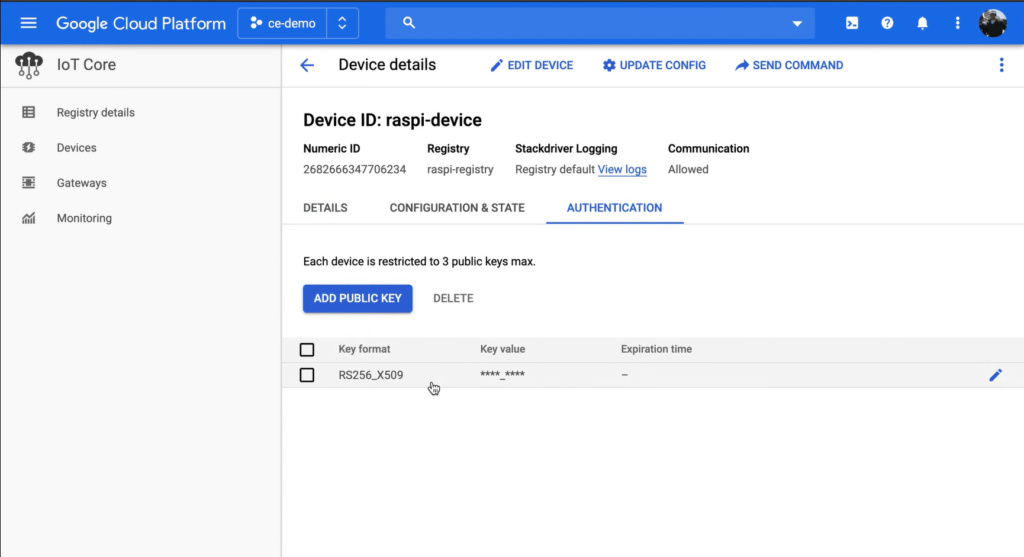Open the ce-demo project selector
Image resolution: width=1024 pixels, height=557 pixels.
coord(282,24)
